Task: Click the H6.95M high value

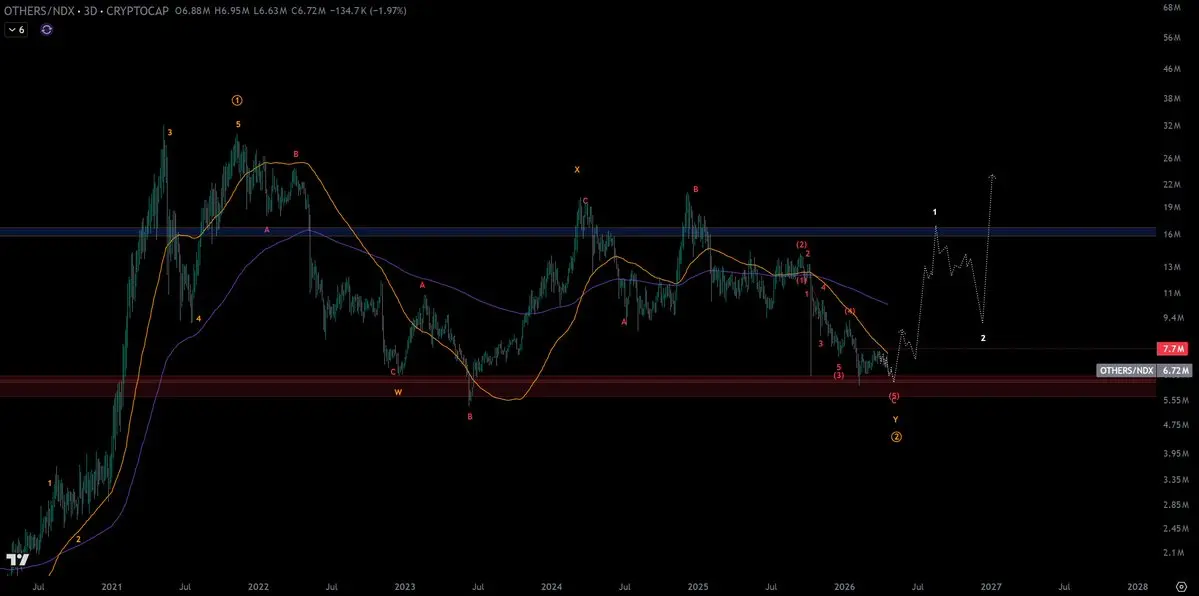Action: click(x=231, y=11)
